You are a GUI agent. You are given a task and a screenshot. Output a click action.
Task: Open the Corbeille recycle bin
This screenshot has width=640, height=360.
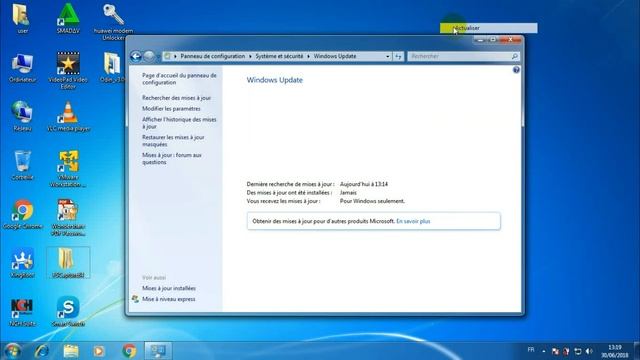[22, 165]
